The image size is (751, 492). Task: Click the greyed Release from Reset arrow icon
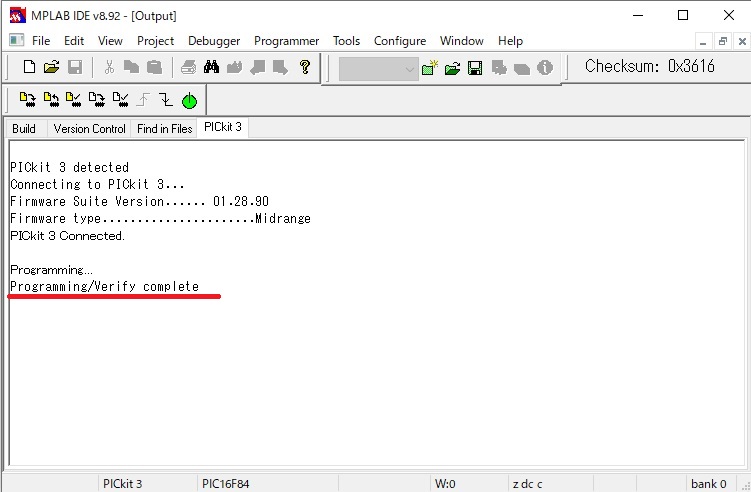(143, 100)
